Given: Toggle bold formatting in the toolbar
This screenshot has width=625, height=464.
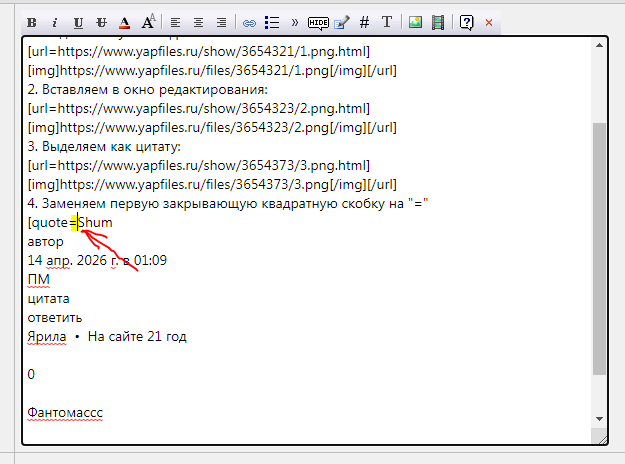Looking at the screenshot, I should (32, 21).
